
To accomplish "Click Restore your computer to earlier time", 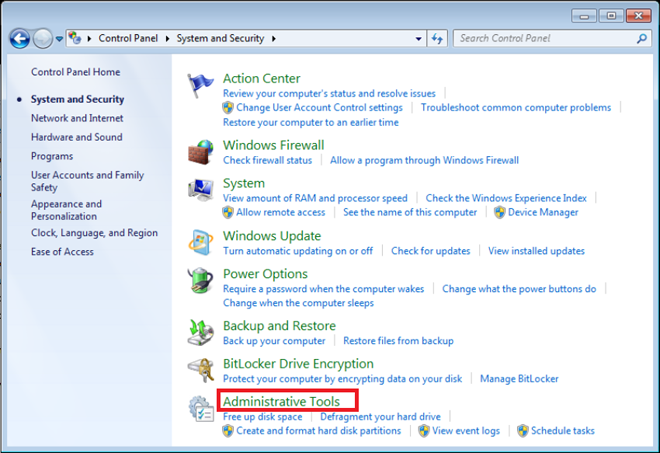I will pyautogui.click(x=311, y=123).
